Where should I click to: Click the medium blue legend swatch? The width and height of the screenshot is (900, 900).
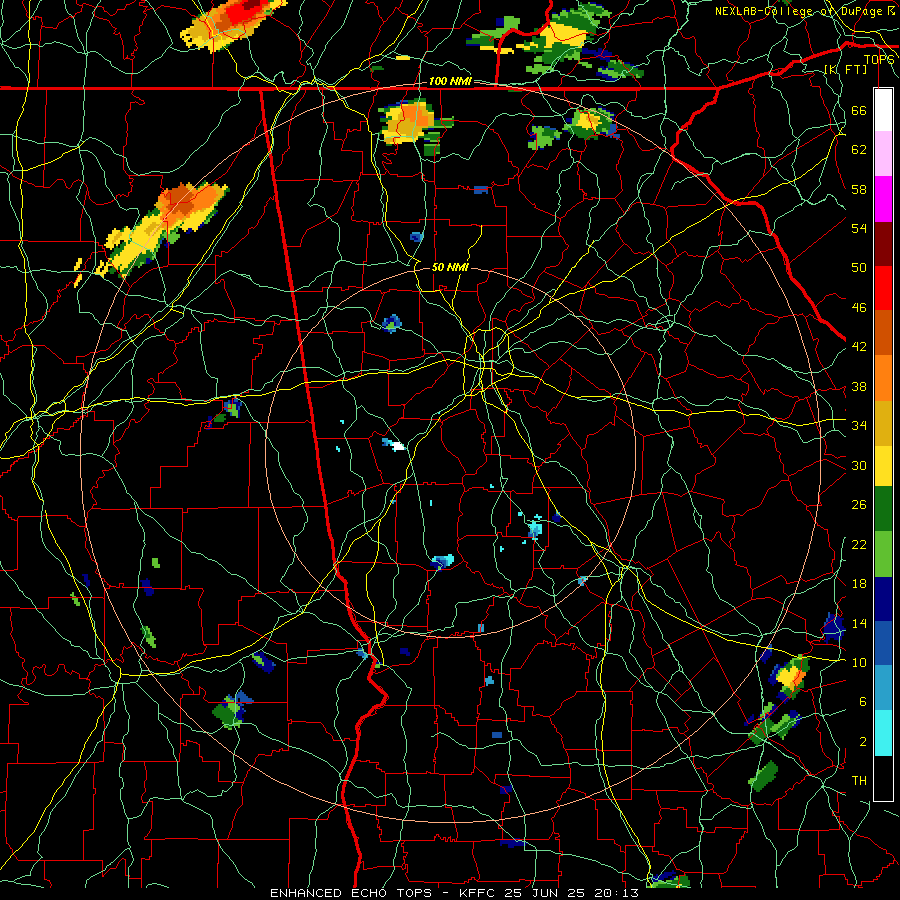tap(883, 643)
